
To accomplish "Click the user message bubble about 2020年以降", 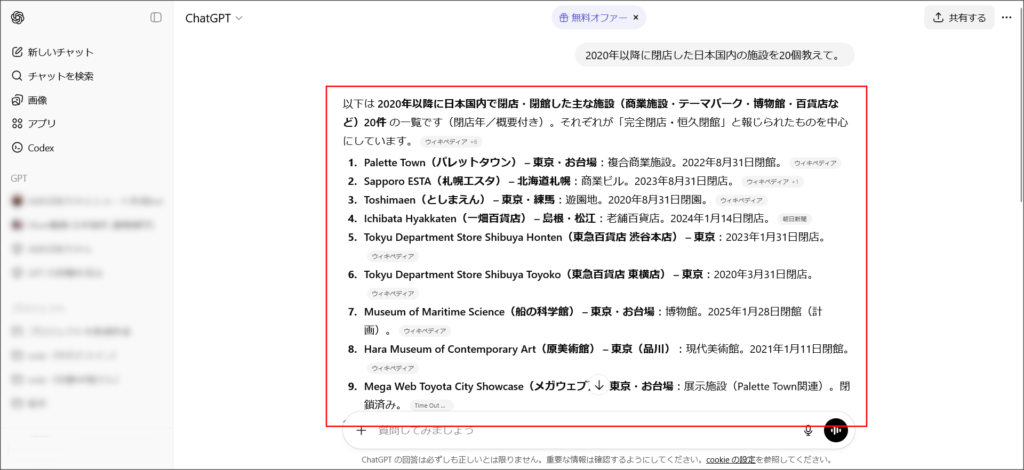I will tap(714, 55).
